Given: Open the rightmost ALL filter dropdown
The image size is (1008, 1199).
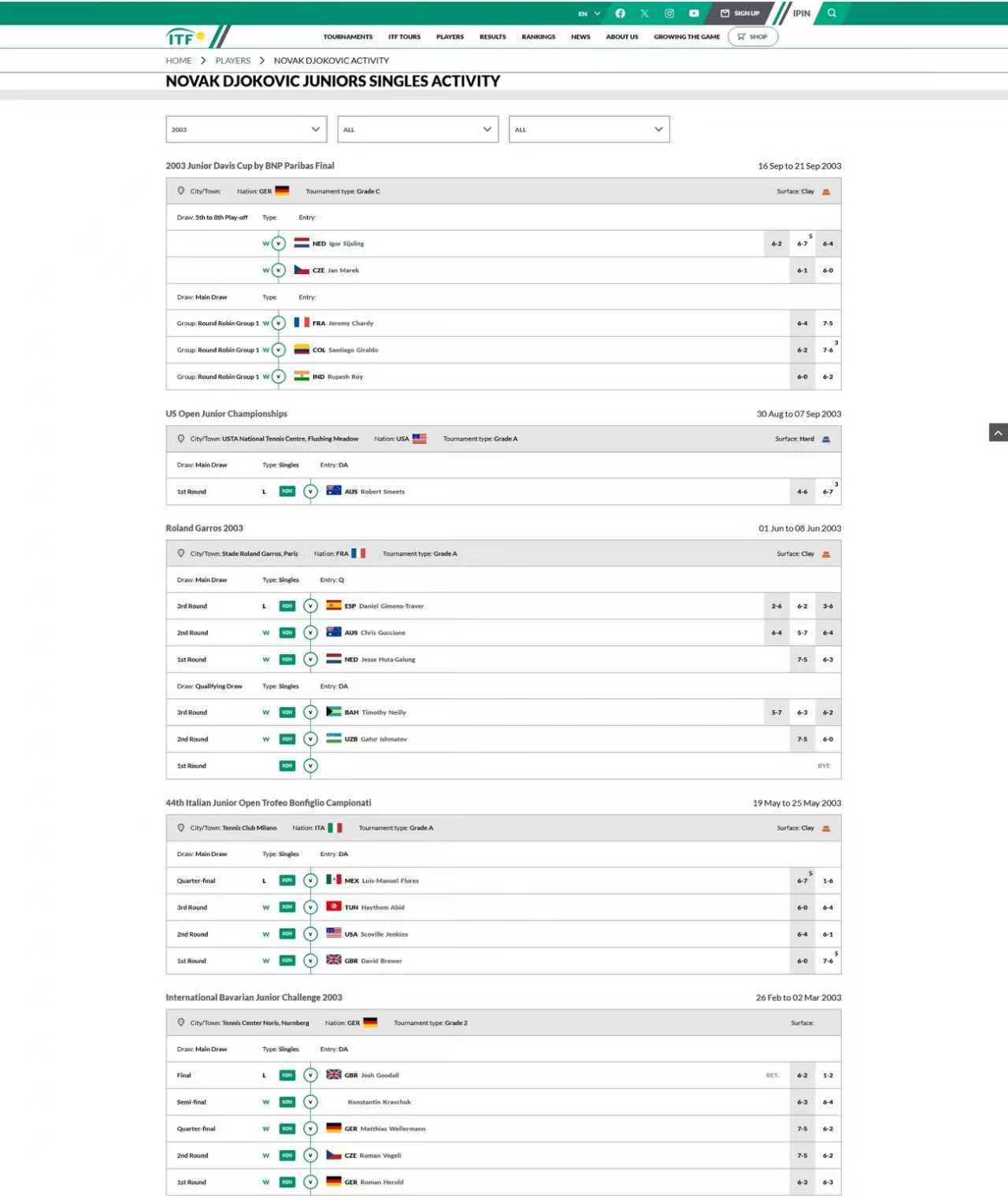Looking at the screenshot, I should tap(590, 130).
